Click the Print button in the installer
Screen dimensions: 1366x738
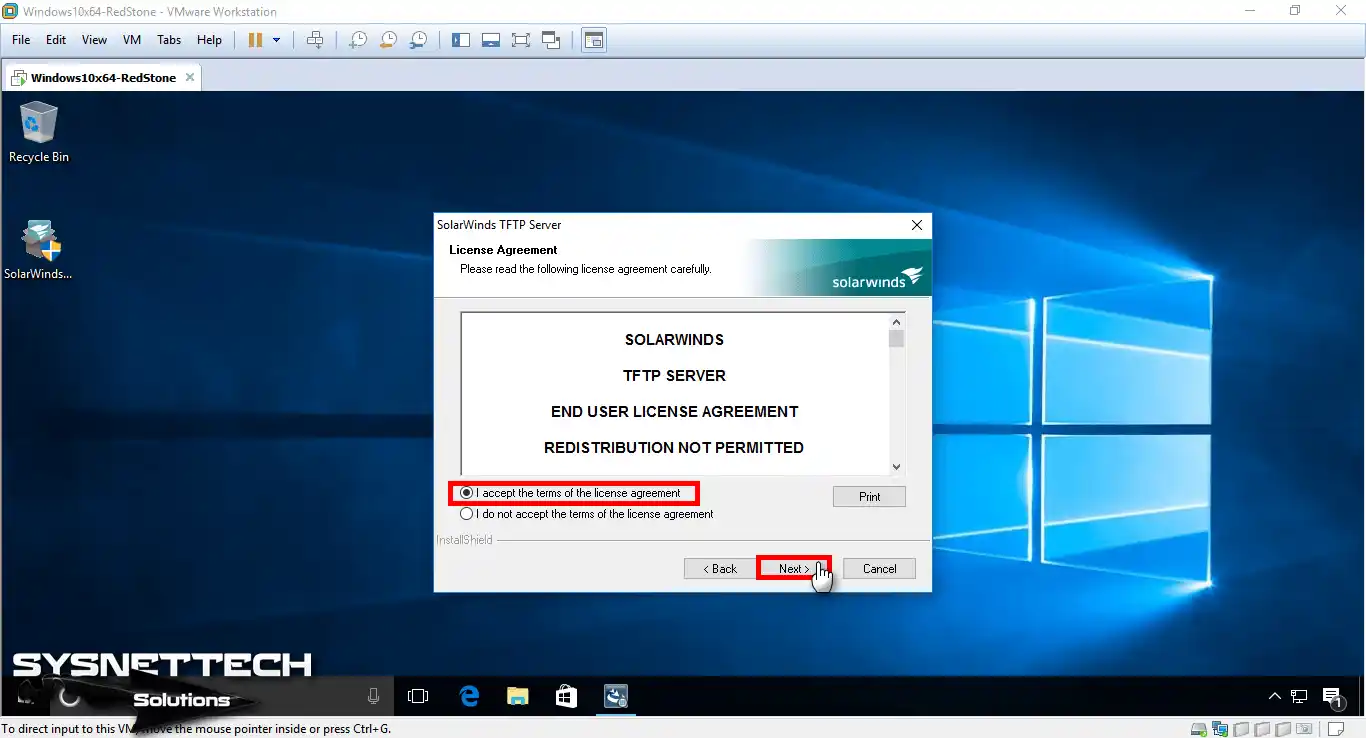point(869,496)
